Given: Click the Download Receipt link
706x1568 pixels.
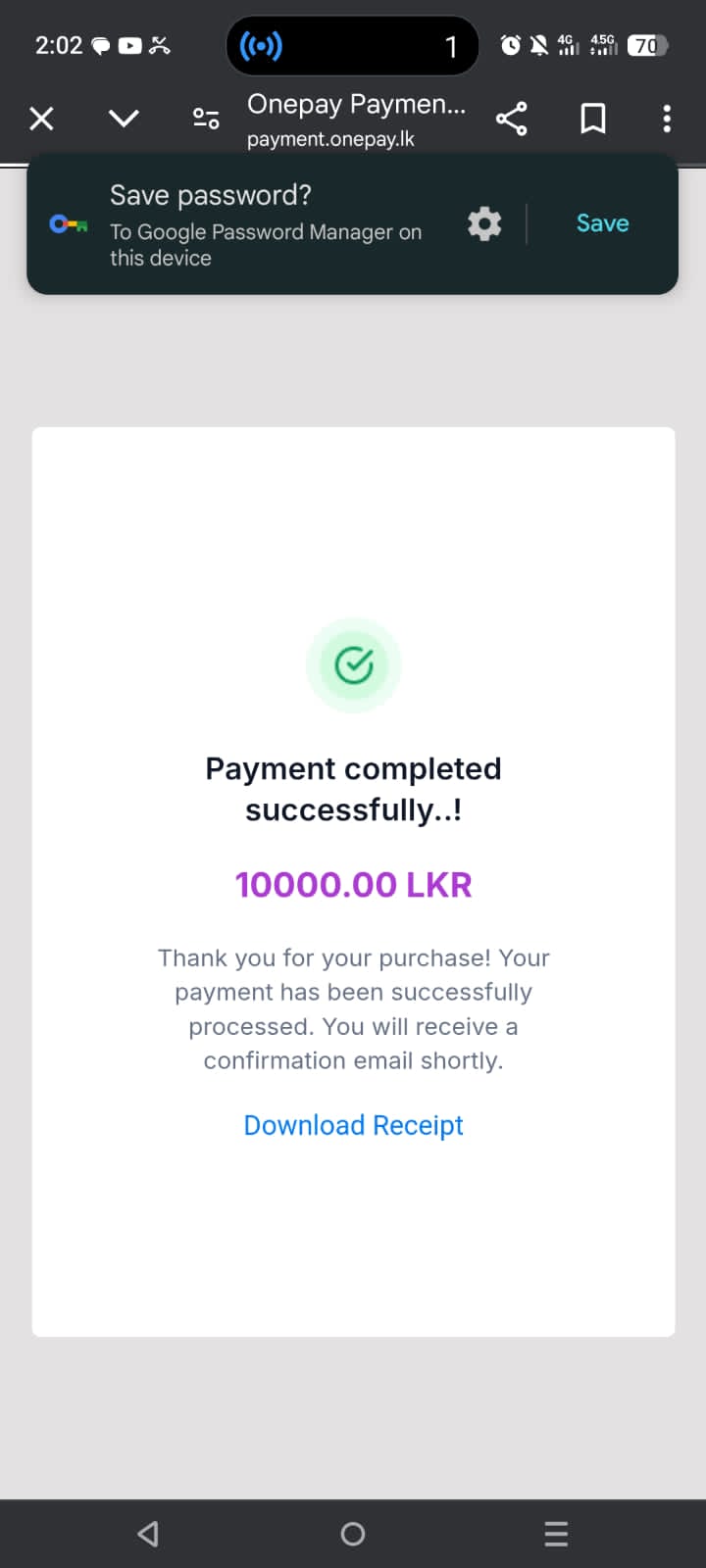Looking at the screenshot, I should [x=353, y=1125].
